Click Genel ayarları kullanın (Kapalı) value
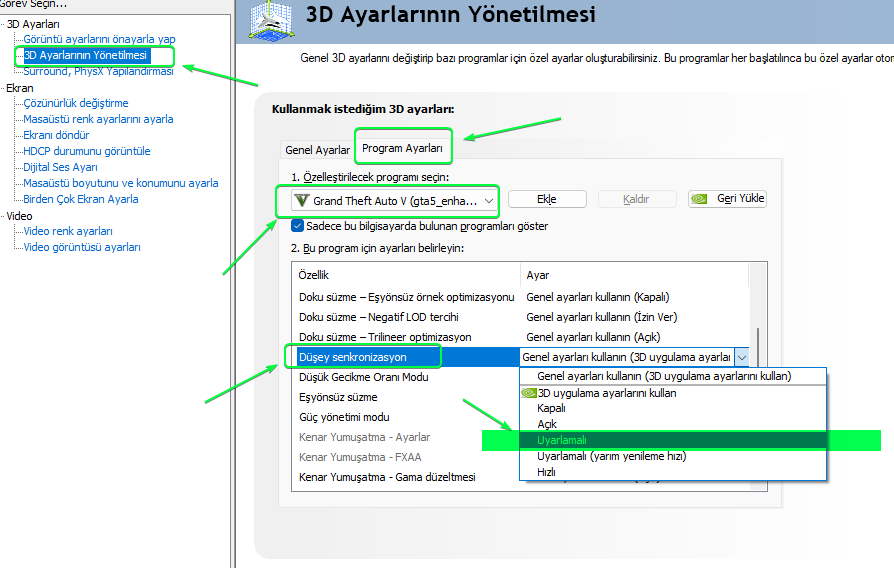This screenshot has height=568, width=894. [598, 297]
